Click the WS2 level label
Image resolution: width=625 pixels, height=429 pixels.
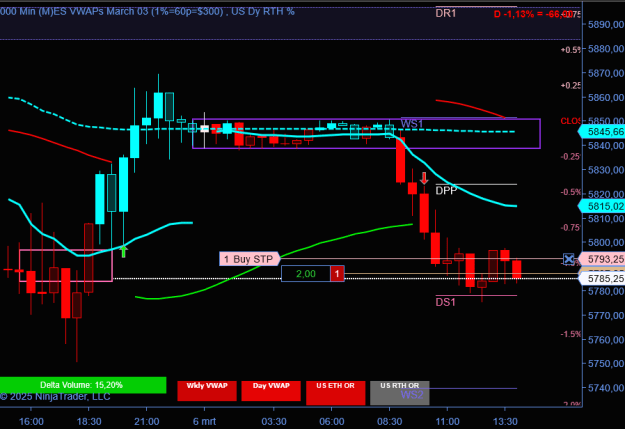[x=412, y=395]
